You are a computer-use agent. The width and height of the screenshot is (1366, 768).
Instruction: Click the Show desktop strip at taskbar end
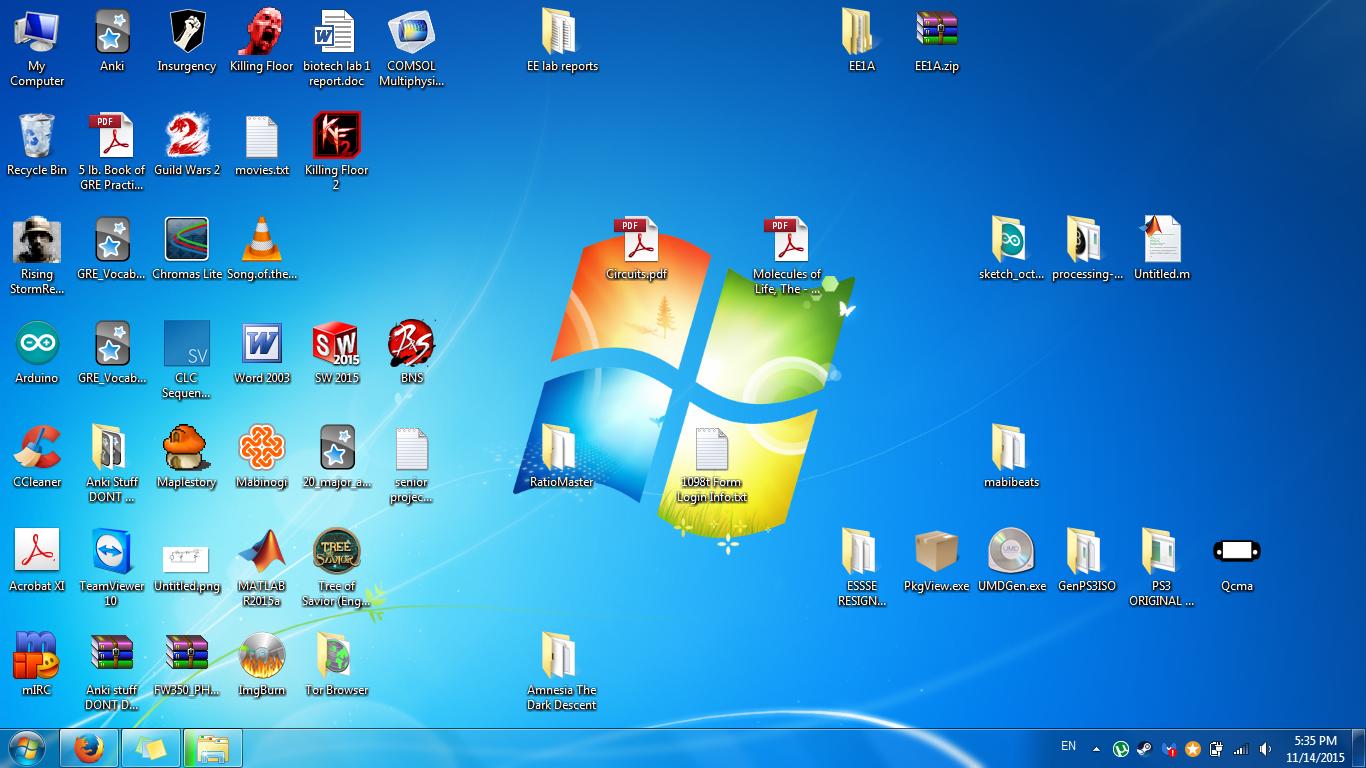[x=1360, y=748]
